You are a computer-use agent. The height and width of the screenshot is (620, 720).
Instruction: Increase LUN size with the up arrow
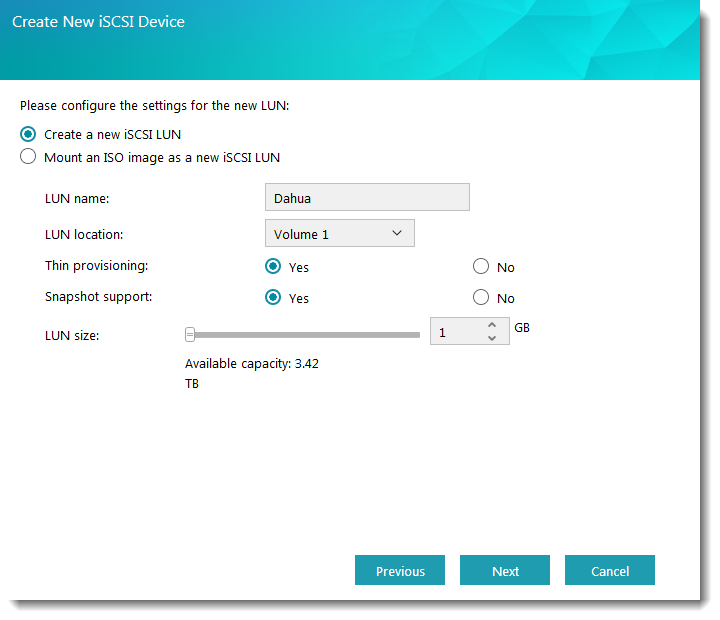click(x=492, y=325)
